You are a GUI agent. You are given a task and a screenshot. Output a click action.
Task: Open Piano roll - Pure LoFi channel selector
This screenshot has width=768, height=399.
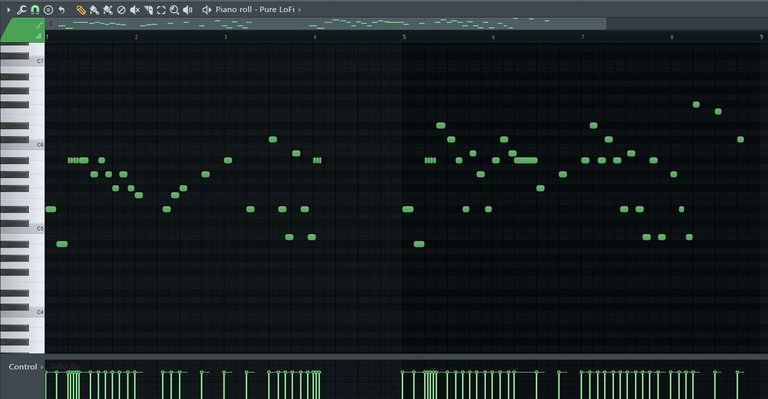coord(255,9)
